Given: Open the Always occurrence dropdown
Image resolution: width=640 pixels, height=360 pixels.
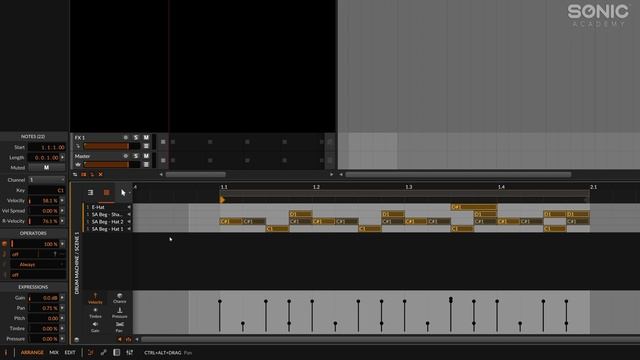Looking at the screenshot, I should [38, 264].
